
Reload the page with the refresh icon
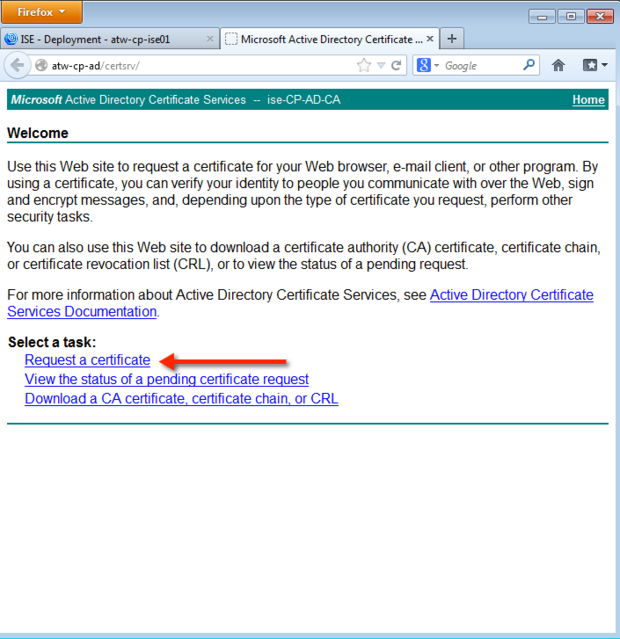tap(396, 65)
